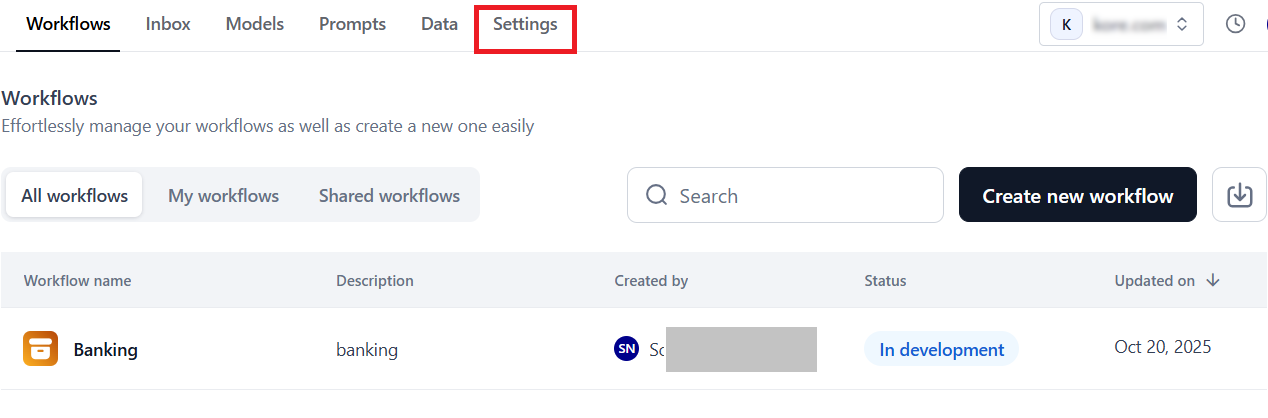Image resolution: width=1268 pixels, height=418 pixels.
Task: Sort by Updated on arrow
Action: click(x=1213, y=281)
